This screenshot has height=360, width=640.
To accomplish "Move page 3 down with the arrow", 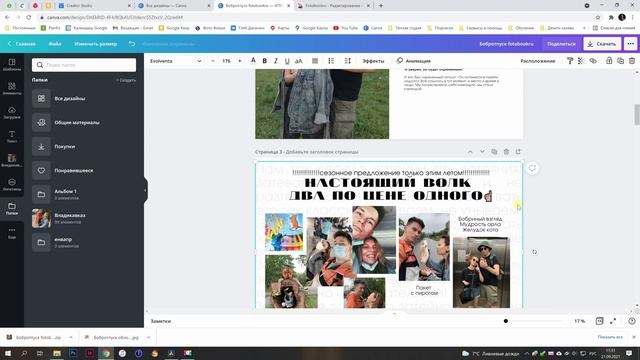I will tap(482, 152).
